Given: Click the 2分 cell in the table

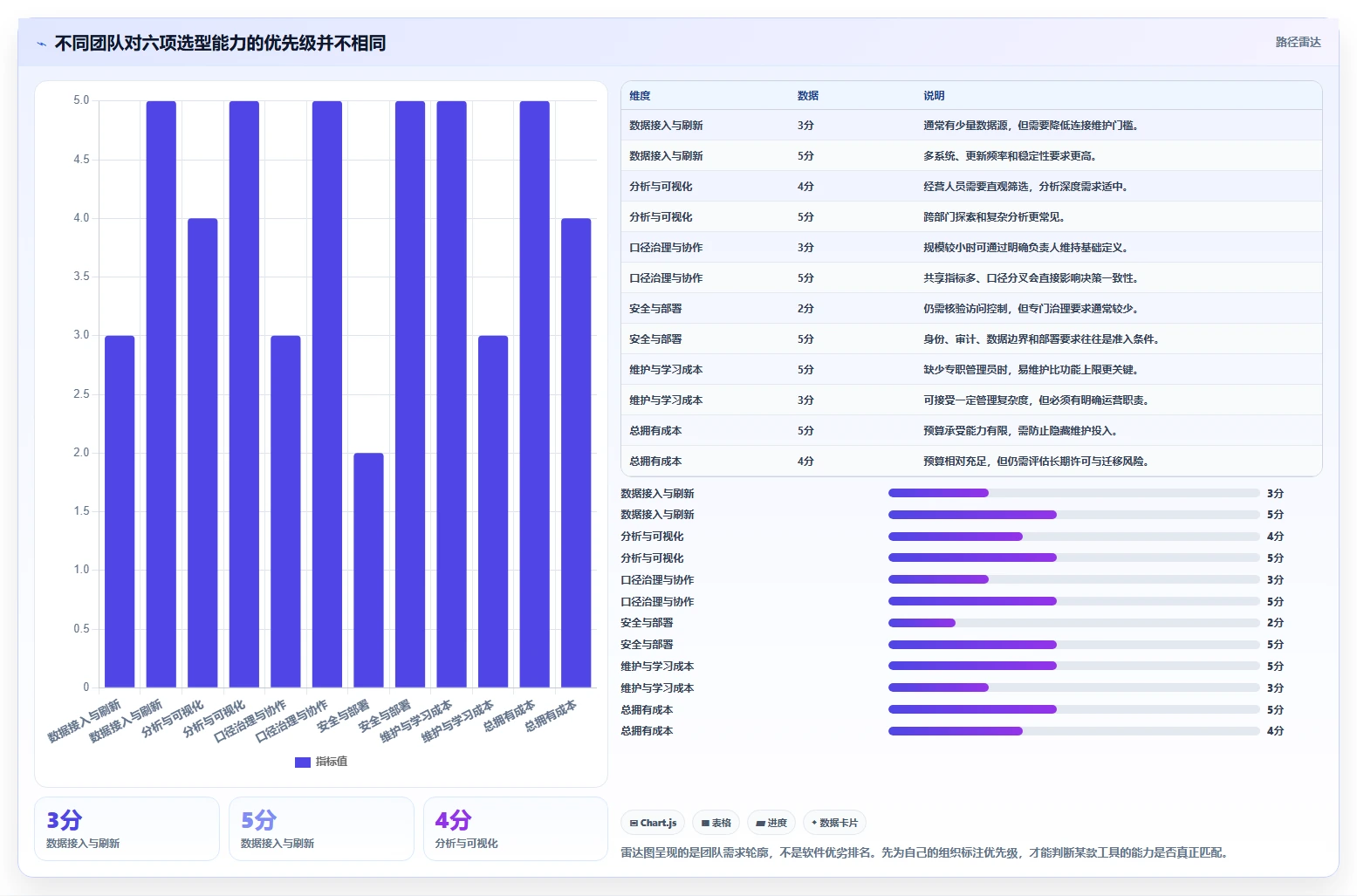Looking at the screenshot, I should pos(805,309).
